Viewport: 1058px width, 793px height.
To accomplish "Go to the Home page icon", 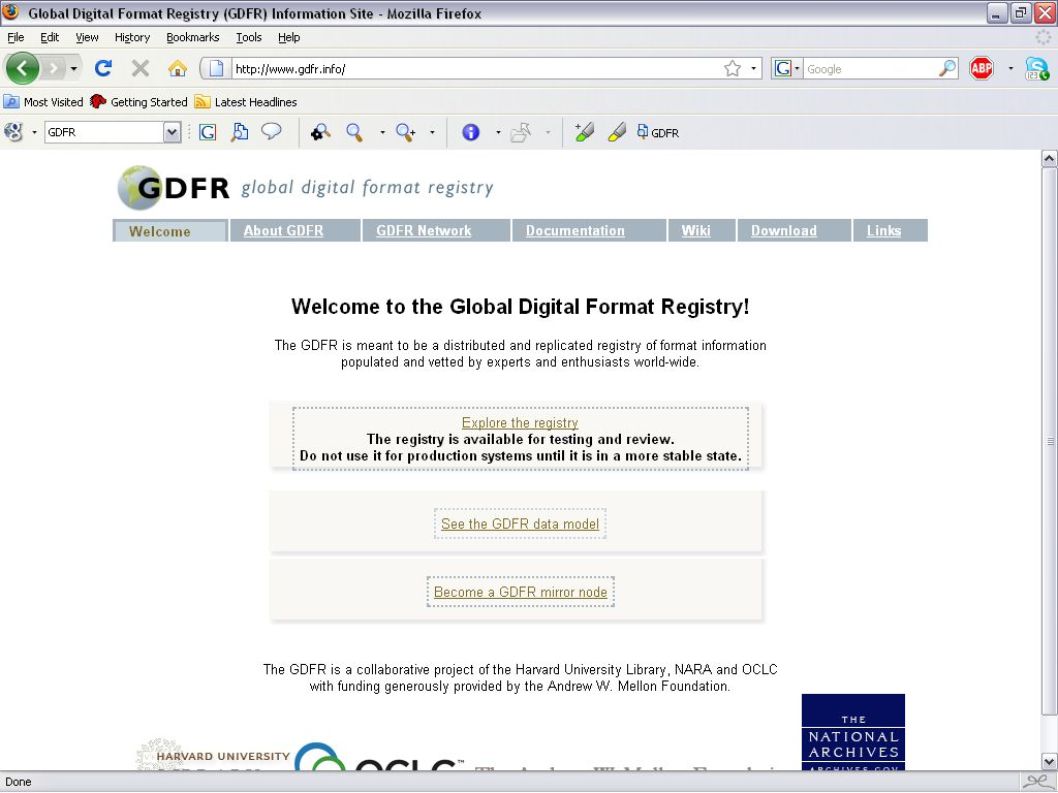I will coord(177,68).
